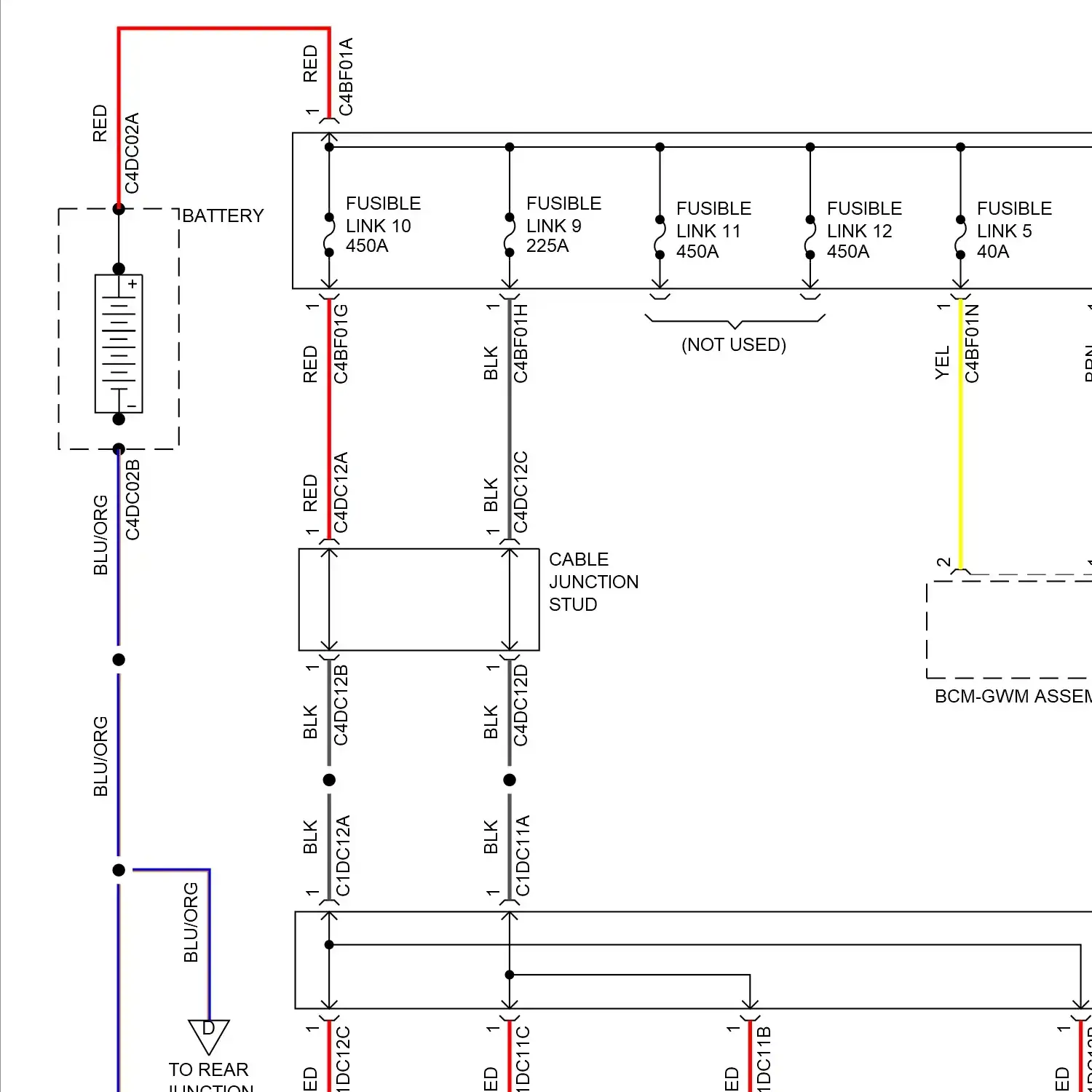The width and height of the screenshot is (1092, 1092).
Task: Click BLK label beside C4BF01H
Action: pos(491,363)
